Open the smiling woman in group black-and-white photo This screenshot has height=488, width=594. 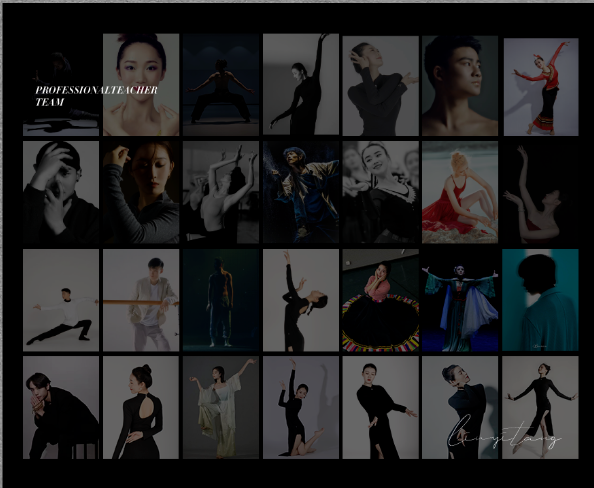(x=381, y=192)
